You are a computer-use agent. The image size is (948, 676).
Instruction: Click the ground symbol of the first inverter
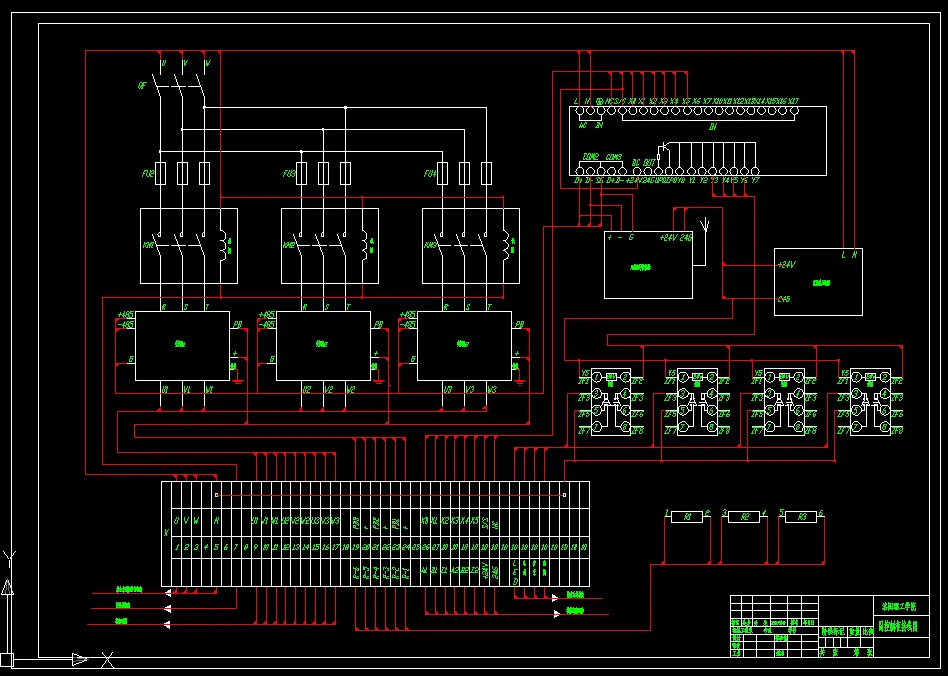pyautogui.click(x=238, y=381)
